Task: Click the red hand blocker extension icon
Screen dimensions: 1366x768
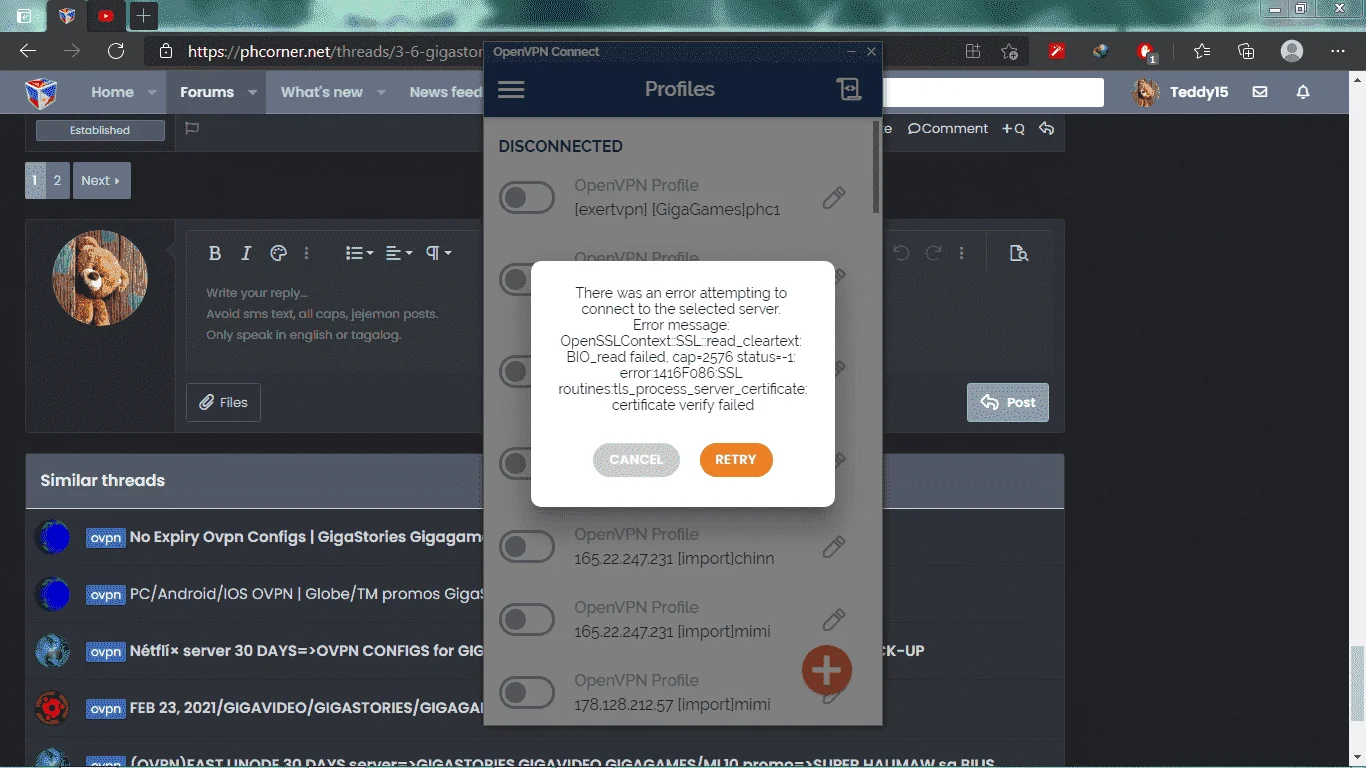Action: click(x=1146, y=51)
